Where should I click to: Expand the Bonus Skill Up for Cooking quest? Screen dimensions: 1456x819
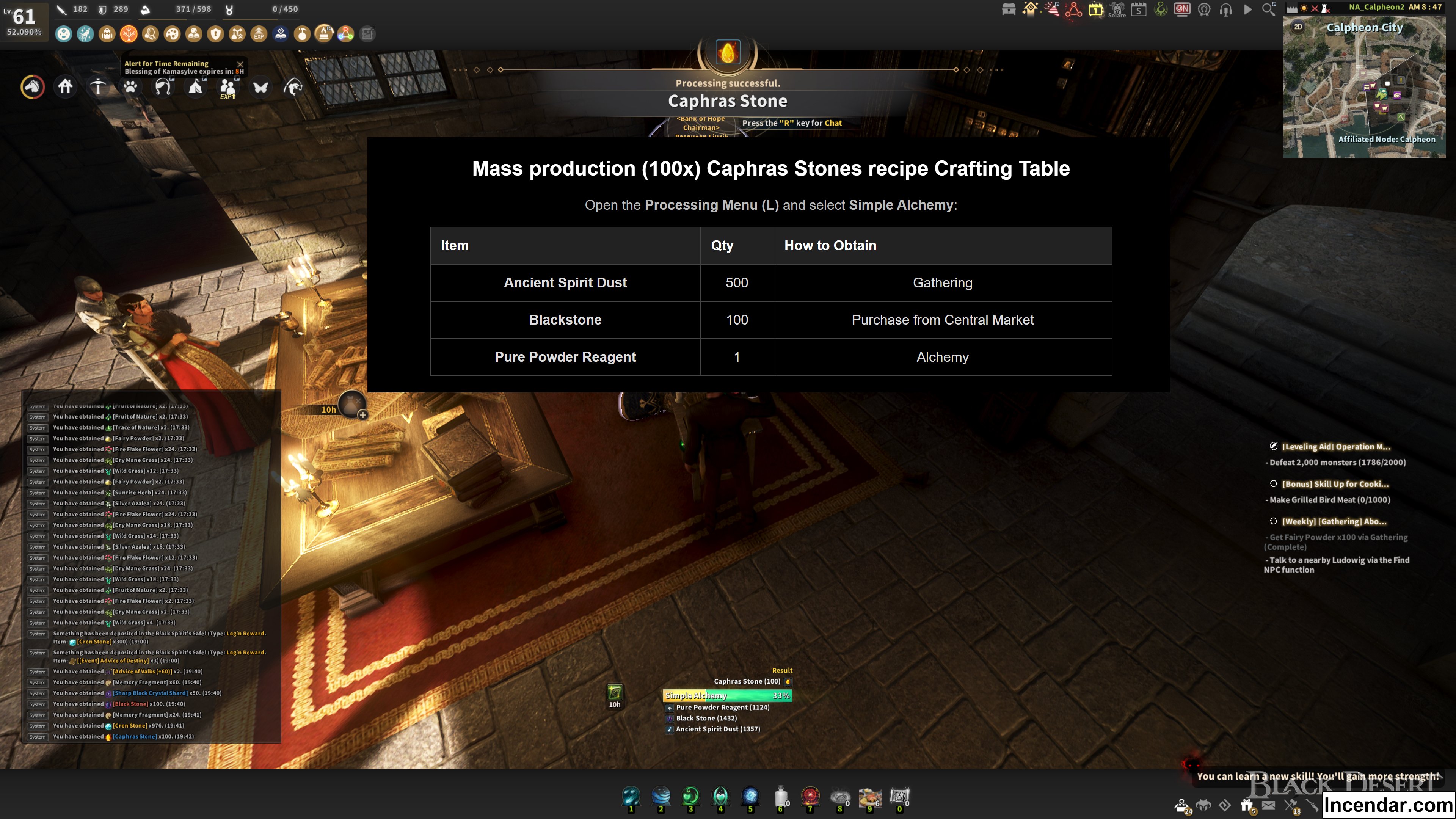tap(1335, 484)
